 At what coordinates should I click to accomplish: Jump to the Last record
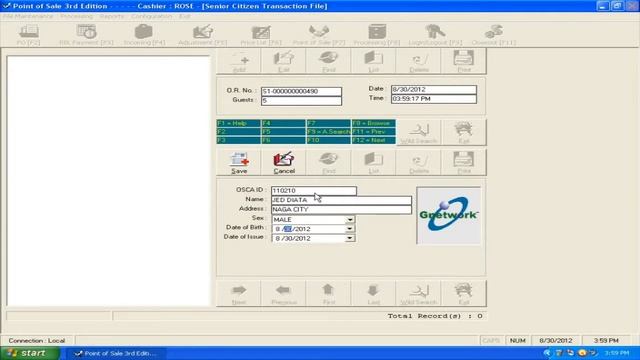pos(373,293)
